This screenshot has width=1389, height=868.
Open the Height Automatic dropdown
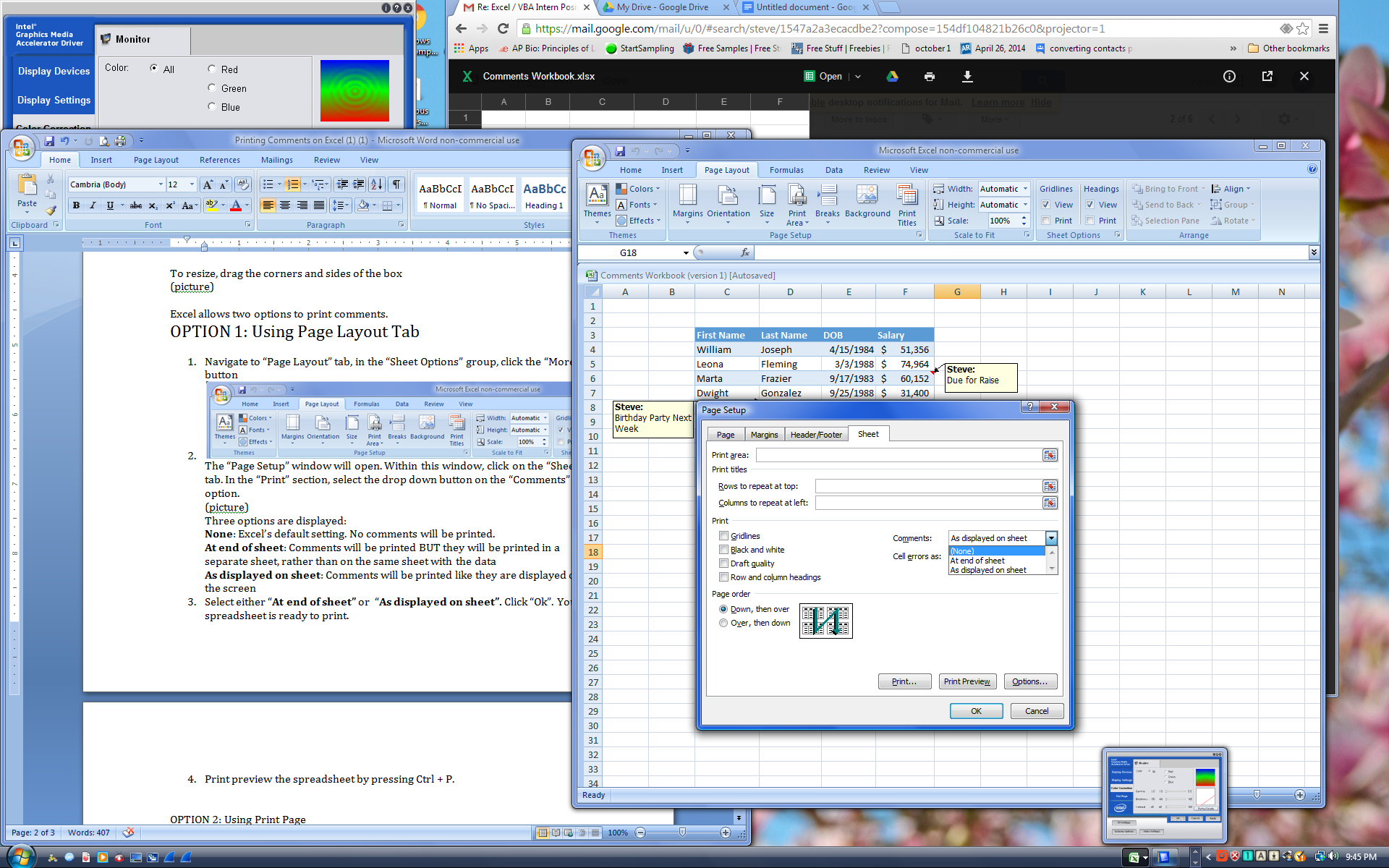click(1025, 205)
